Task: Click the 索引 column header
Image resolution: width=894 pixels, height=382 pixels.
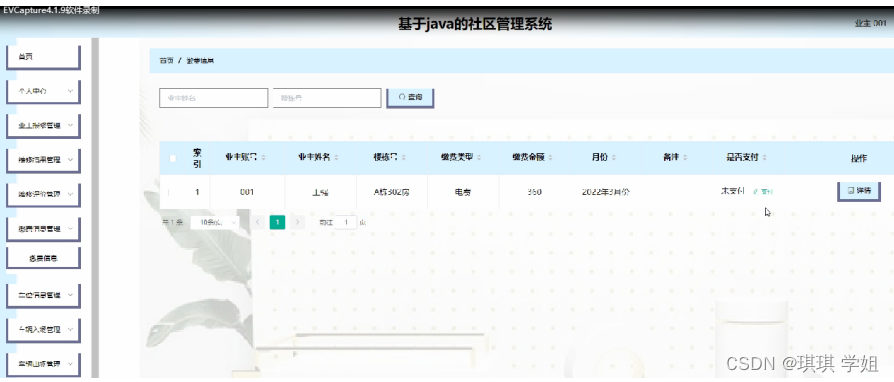Action: click(x=197, y=159)
